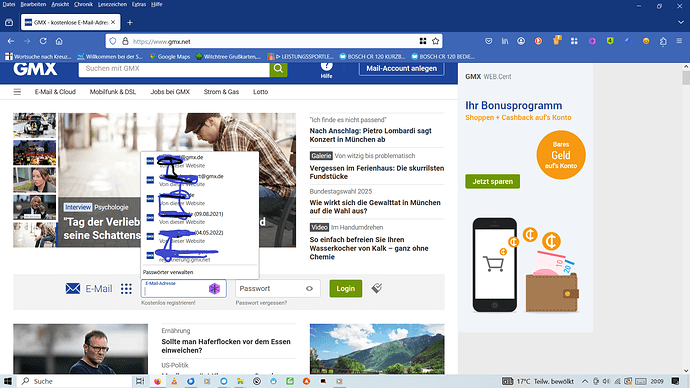The height and width of the screenshot is (388, 690).
Task: Click the Firefox address bar URL
Action: coord(274,41)
